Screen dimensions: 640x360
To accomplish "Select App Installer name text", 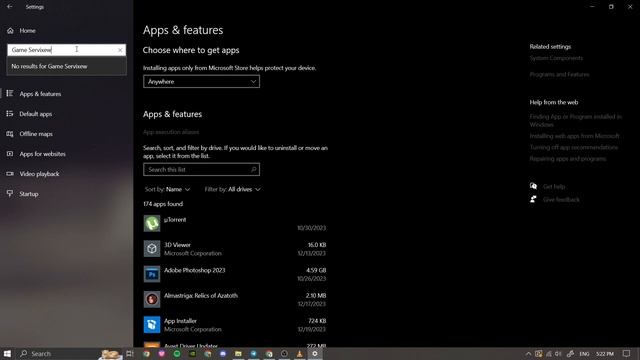I will click(180, 321).
